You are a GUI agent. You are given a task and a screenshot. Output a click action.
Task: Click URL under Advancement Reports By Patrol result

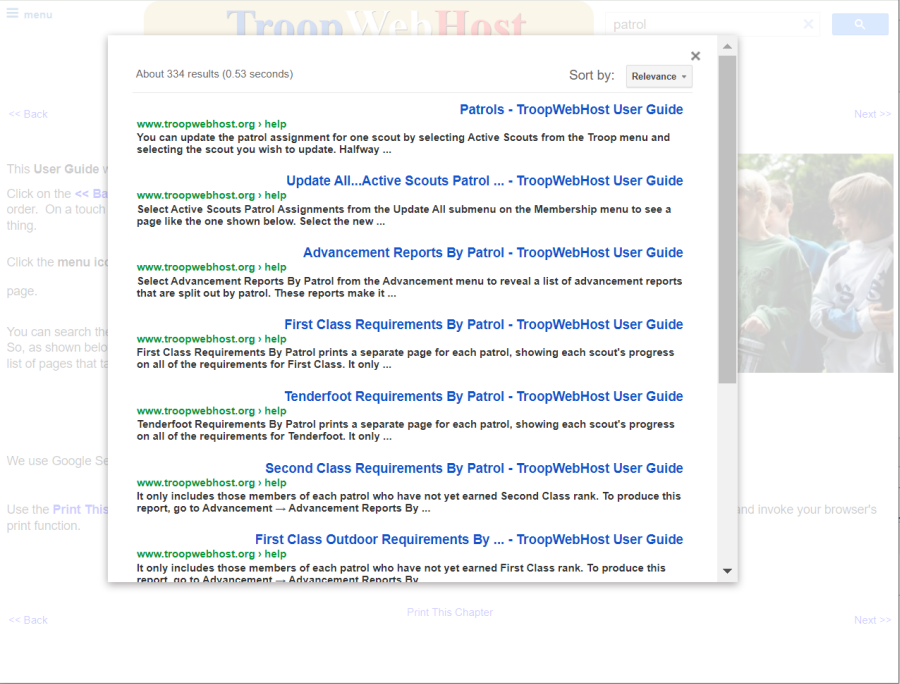(x=211, y=267)
